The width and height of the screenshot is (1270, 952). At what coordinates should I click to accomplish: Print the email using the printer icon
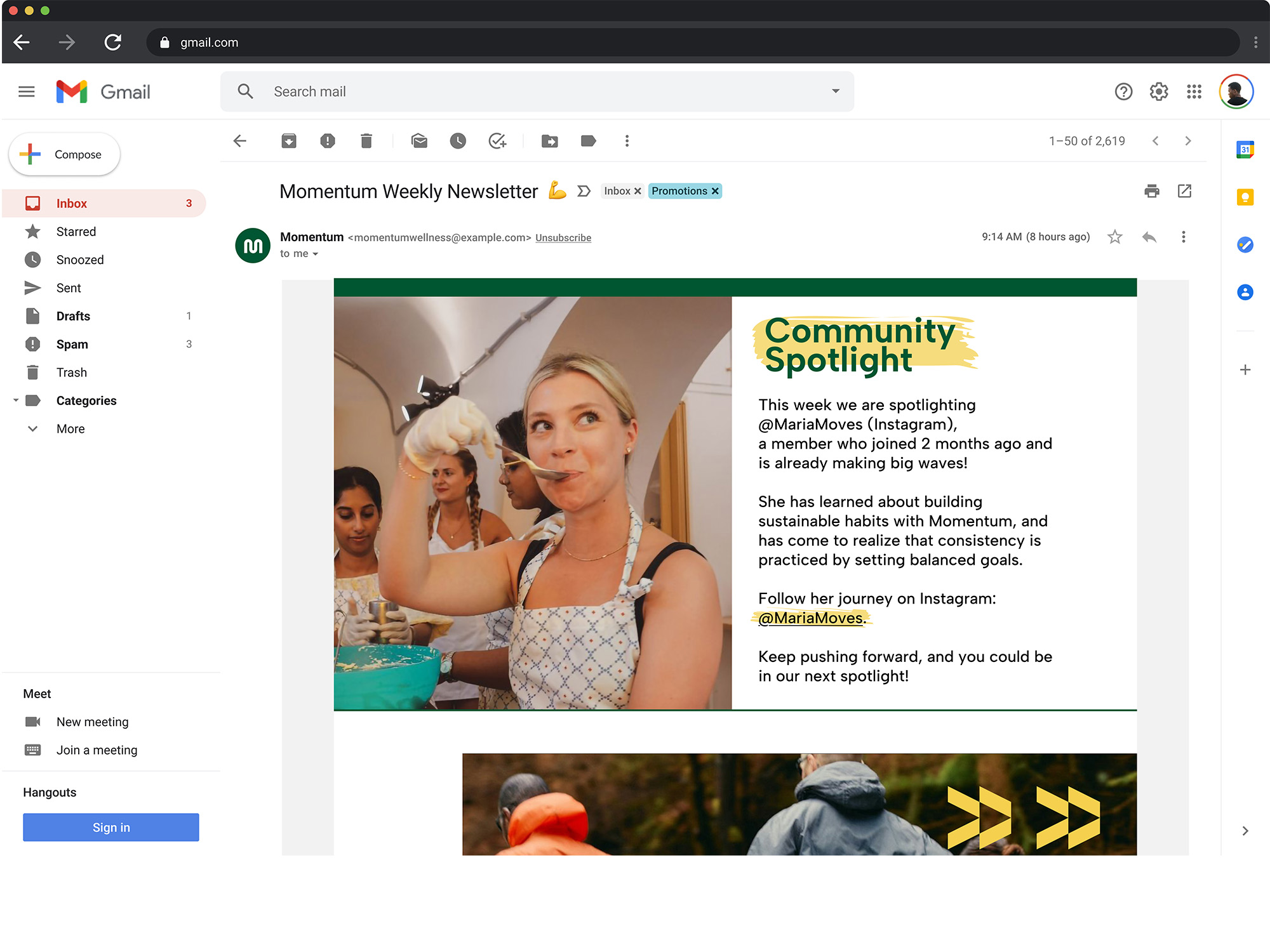coord(1152,191)
